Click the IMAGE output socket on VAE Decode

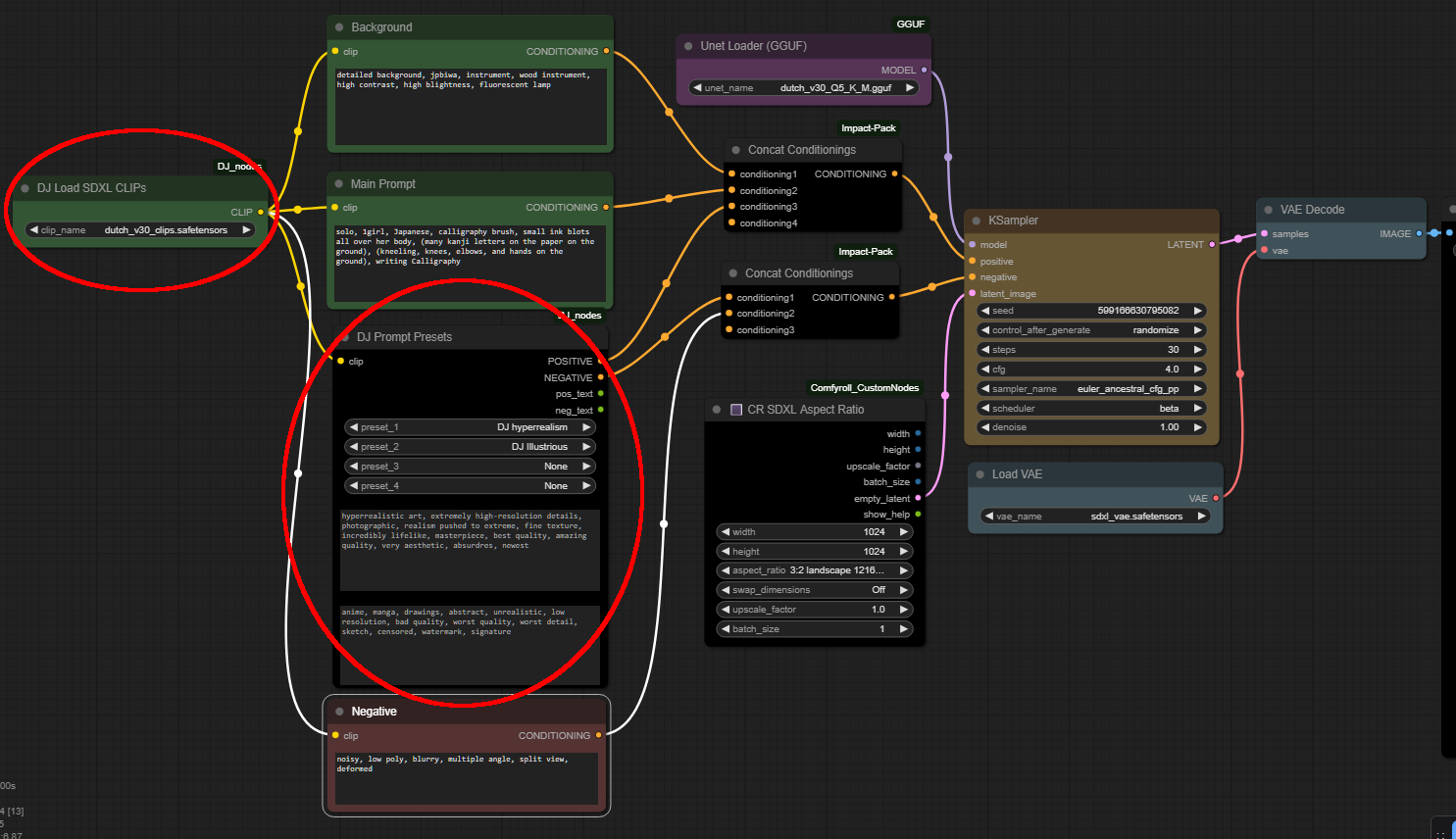click(1419, 233)
